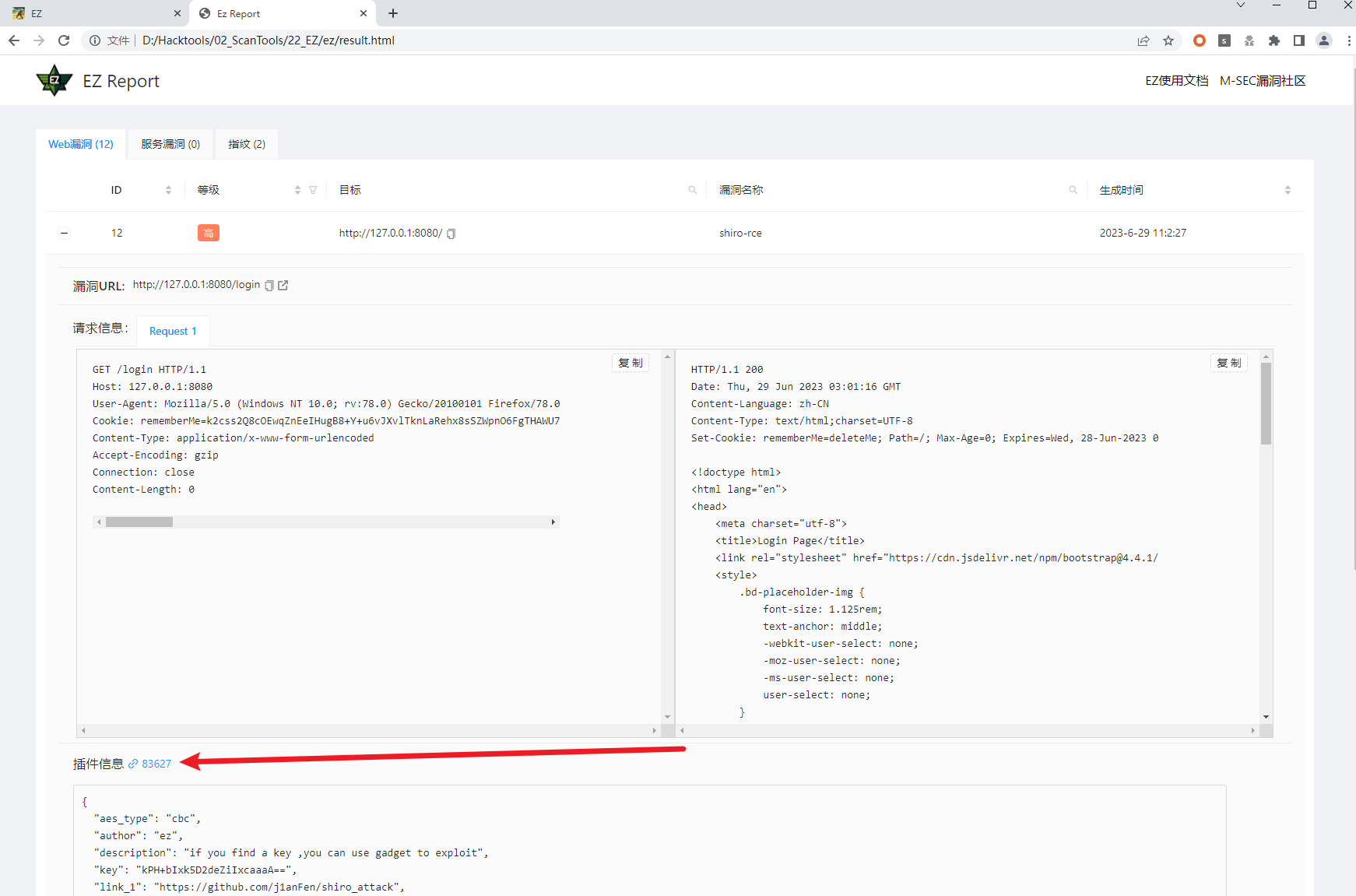Image resolution: width=1356 pixels, height=896 pixels.
Task: Click the orange circle extension icon
Action: point(1200,40)
